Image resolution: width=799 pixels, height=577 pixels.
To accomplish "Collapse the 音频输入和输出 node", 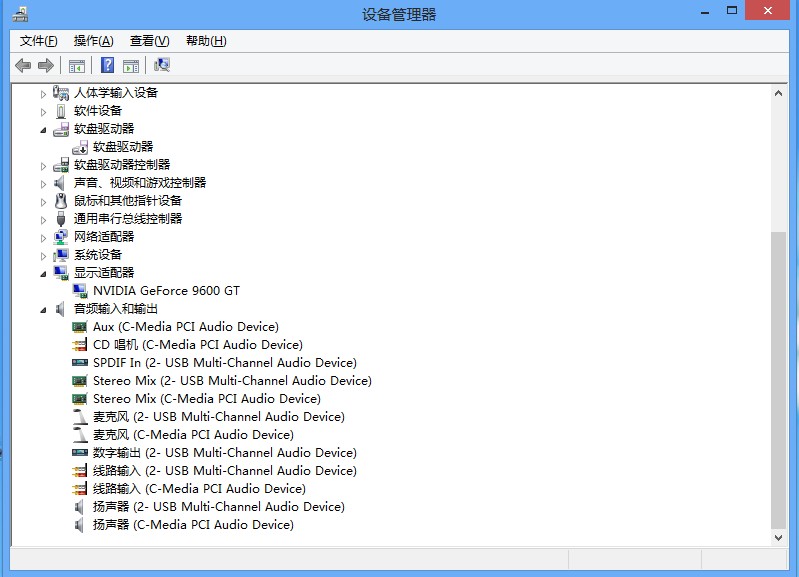I will (43, 310).
